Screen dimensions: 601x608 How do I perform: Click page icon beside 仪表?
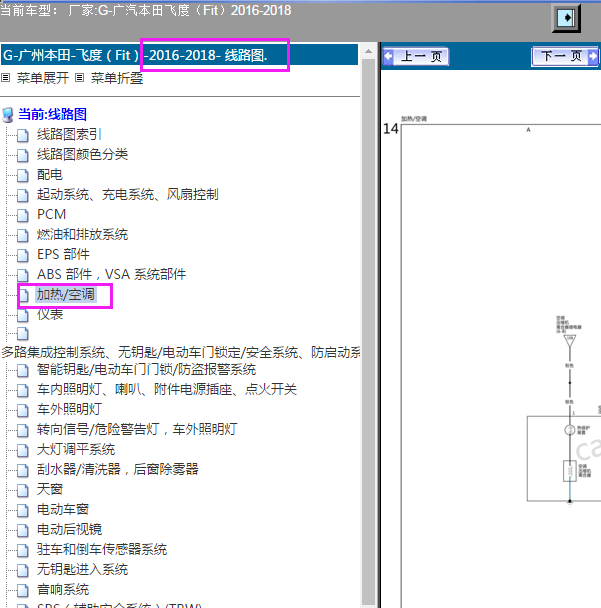(23, 315)
